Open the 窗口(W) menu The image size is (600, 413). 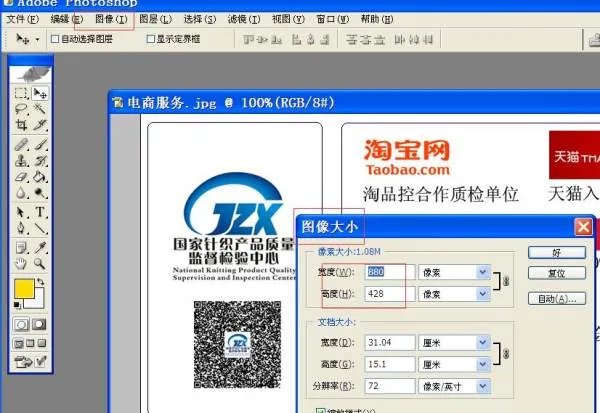(333, 19)
